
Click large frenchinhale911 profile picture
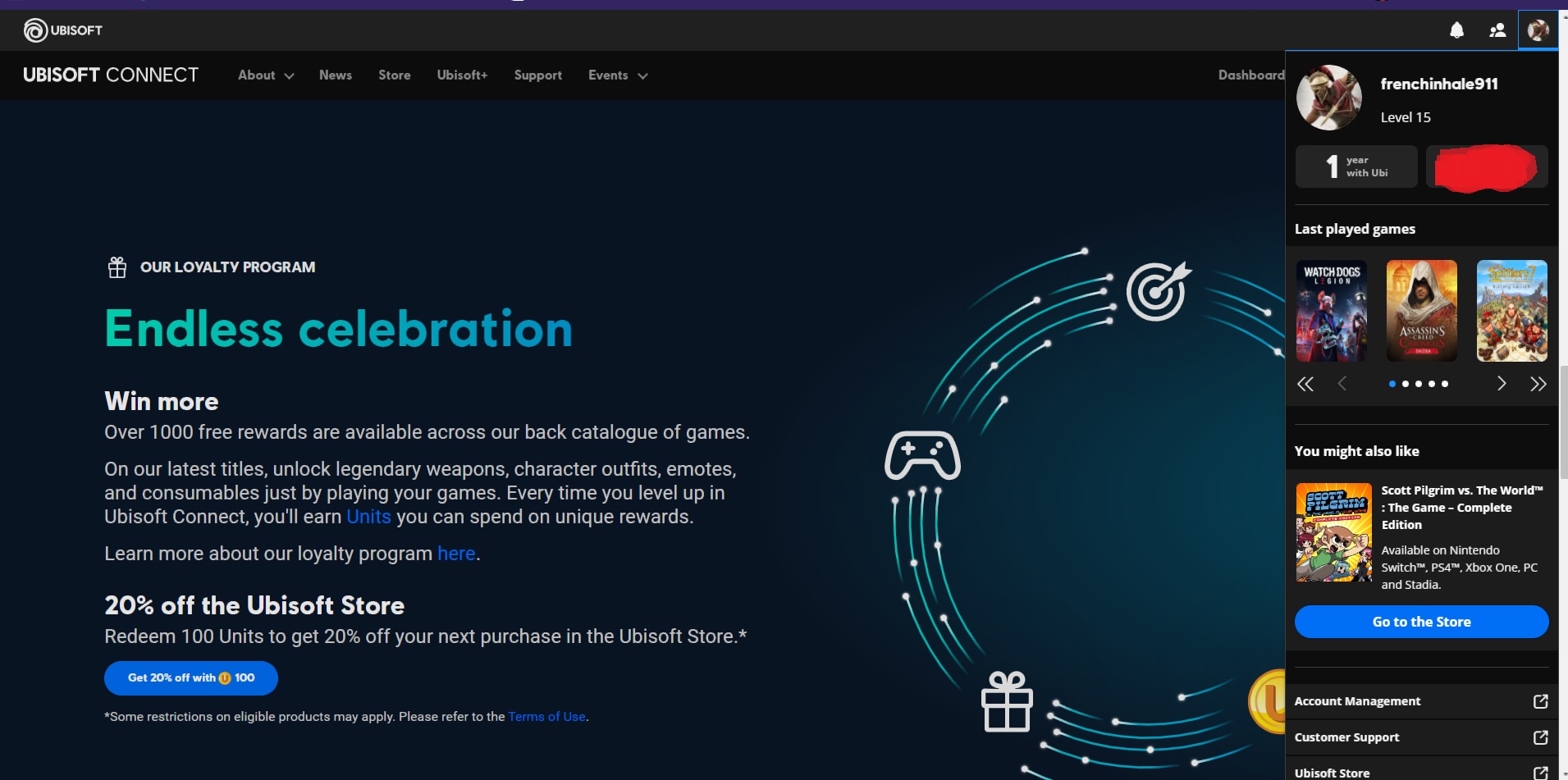(1329, 98)
